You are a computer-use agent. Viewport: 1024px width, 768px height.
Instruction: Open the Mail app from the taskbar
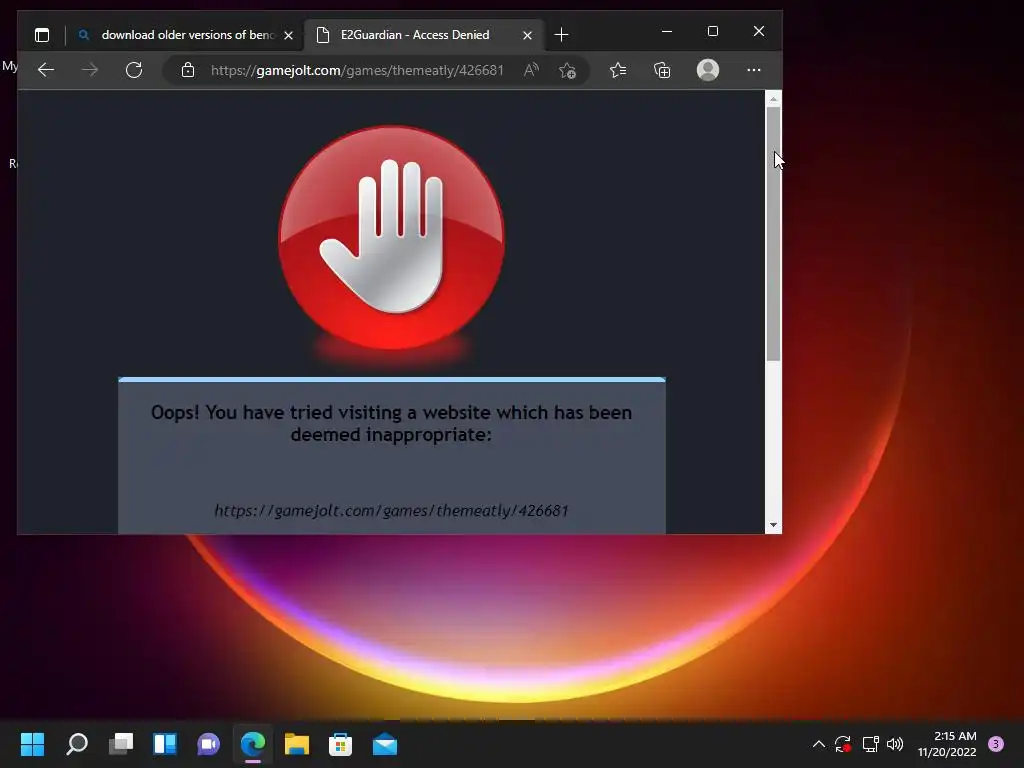tap(385, 744)
